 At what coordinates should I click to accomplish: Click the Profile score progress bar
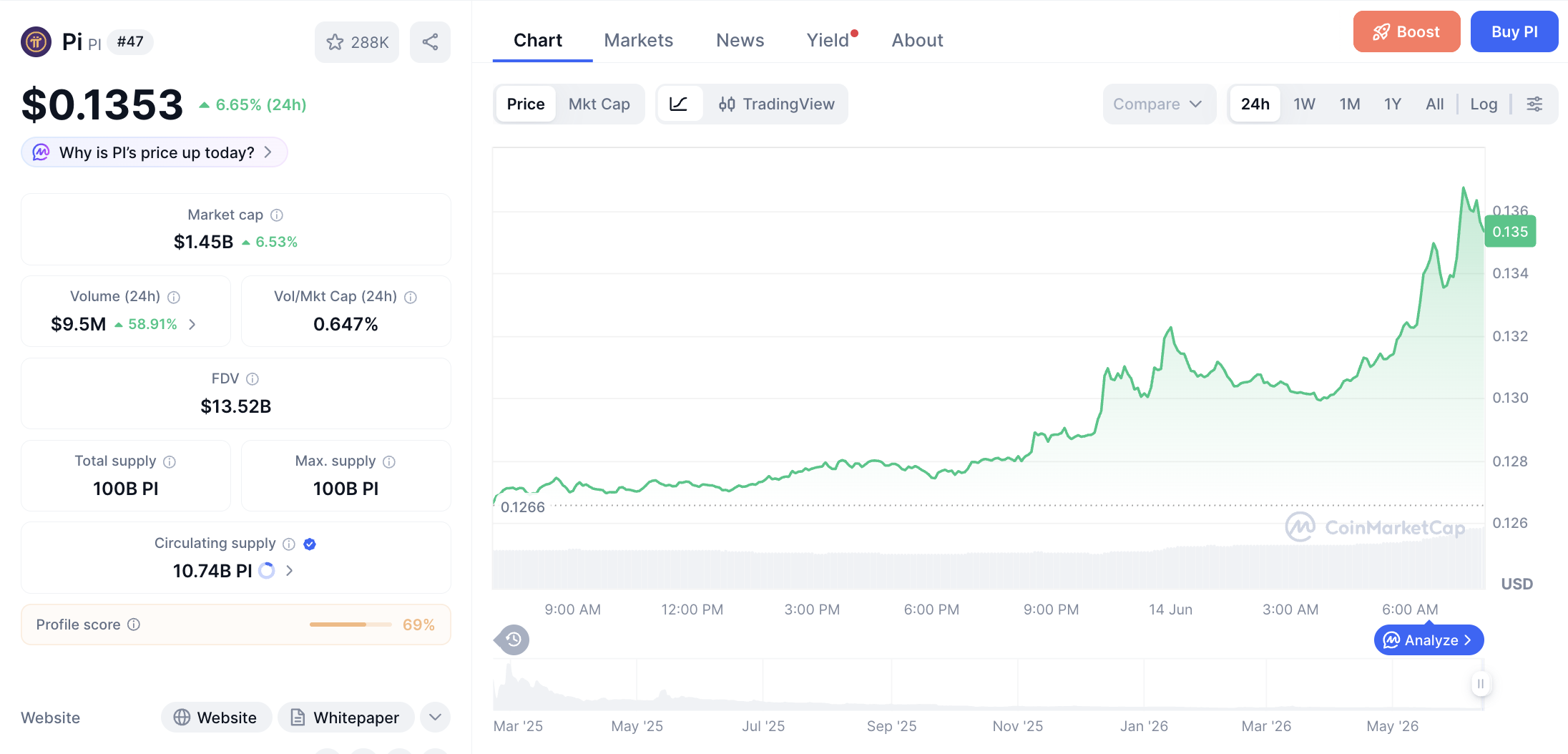tap(351, 625)
